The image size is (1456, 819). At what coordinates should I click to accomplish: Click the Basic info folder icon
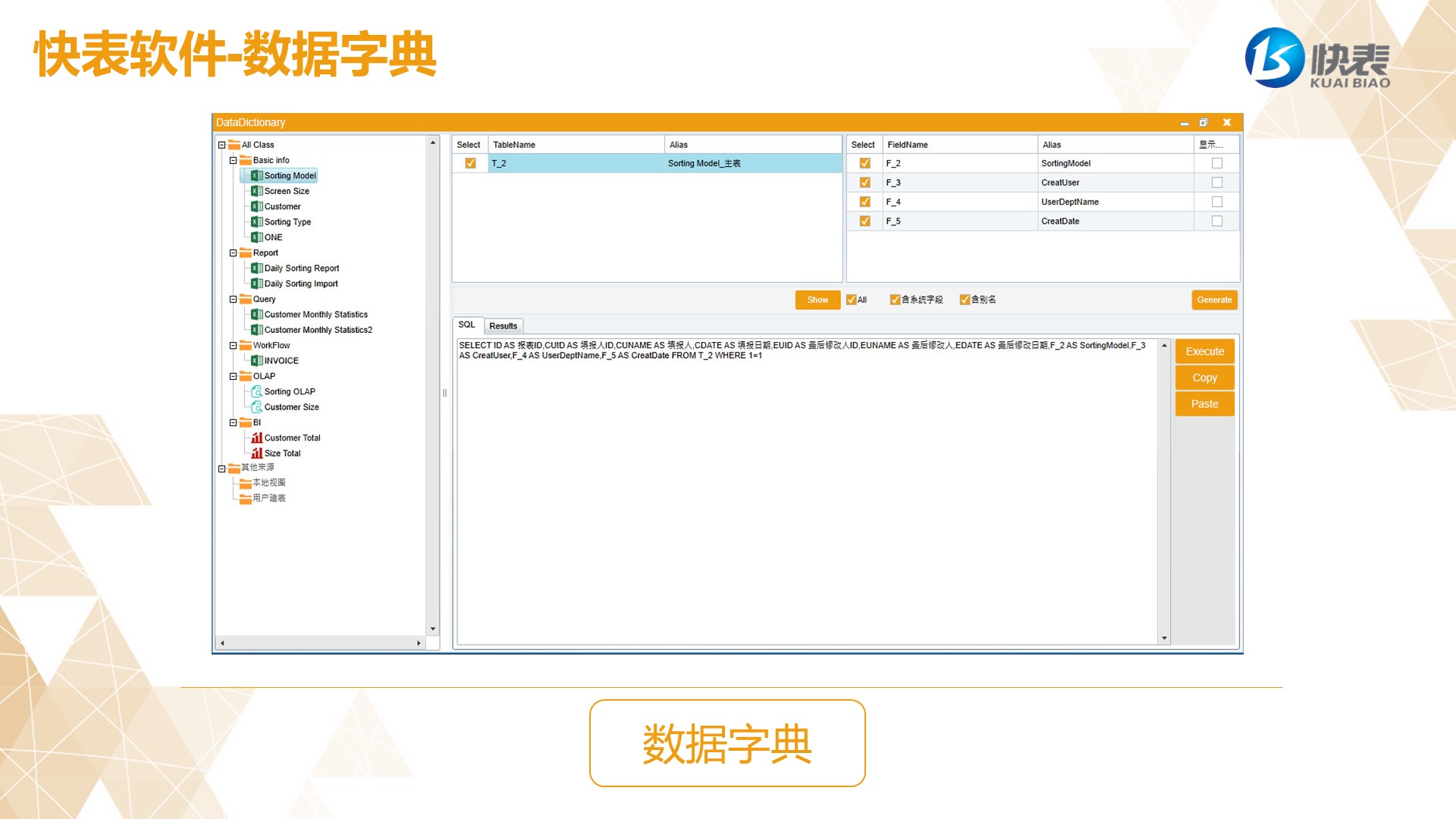pyautogui.click(x=246, y=160)
